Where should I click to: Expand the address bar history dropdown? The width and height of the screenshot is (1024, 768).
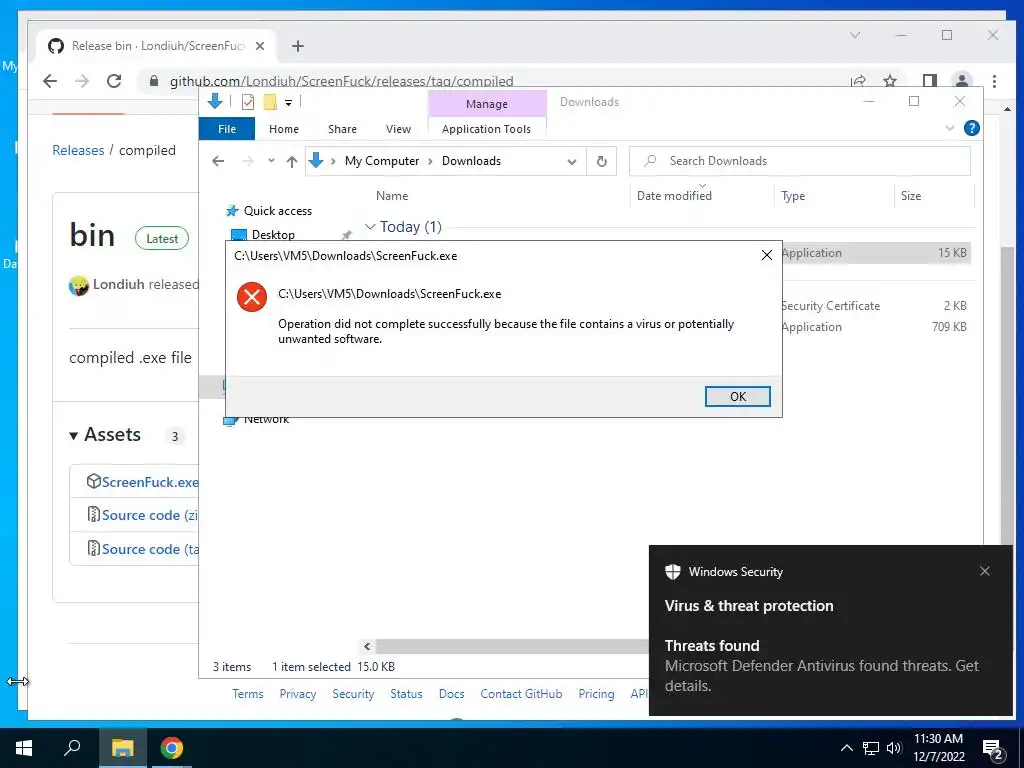(571, 162)
